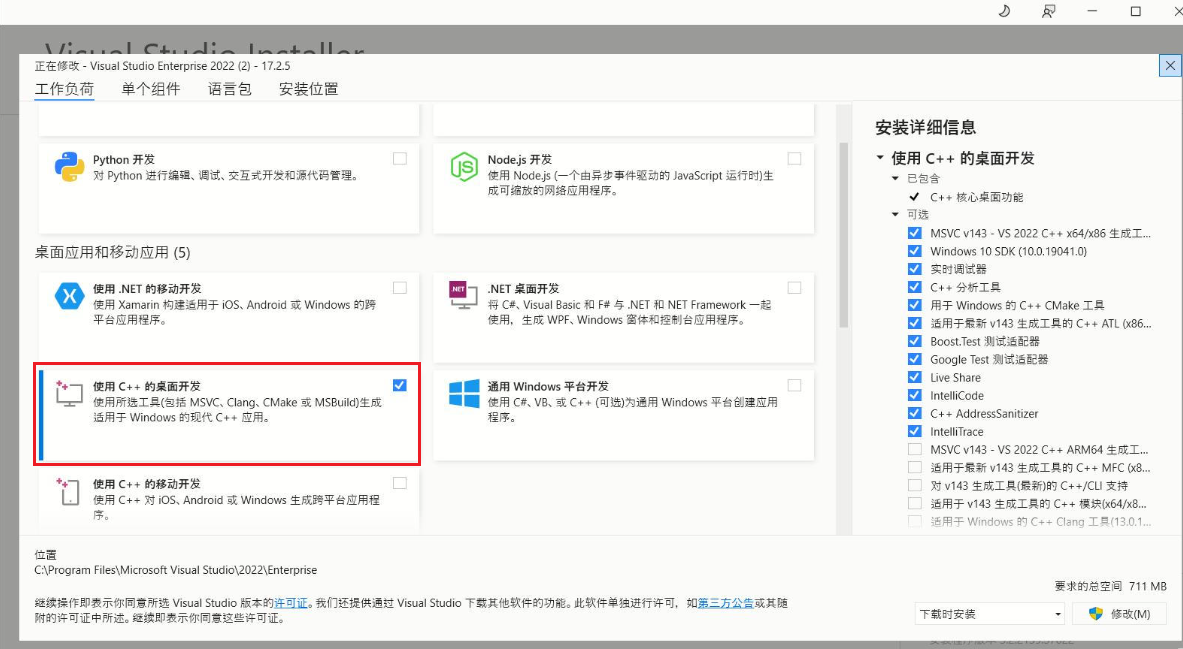Uncheck the IntelliCode component
This screenshot has height=649, width=1183.
[914, 395]
